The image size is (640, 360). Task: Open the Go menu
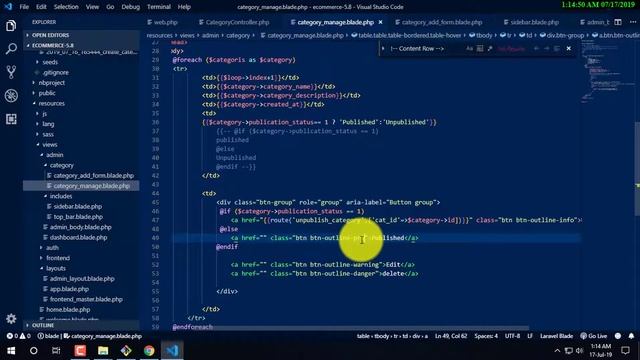tap(110, 7)
